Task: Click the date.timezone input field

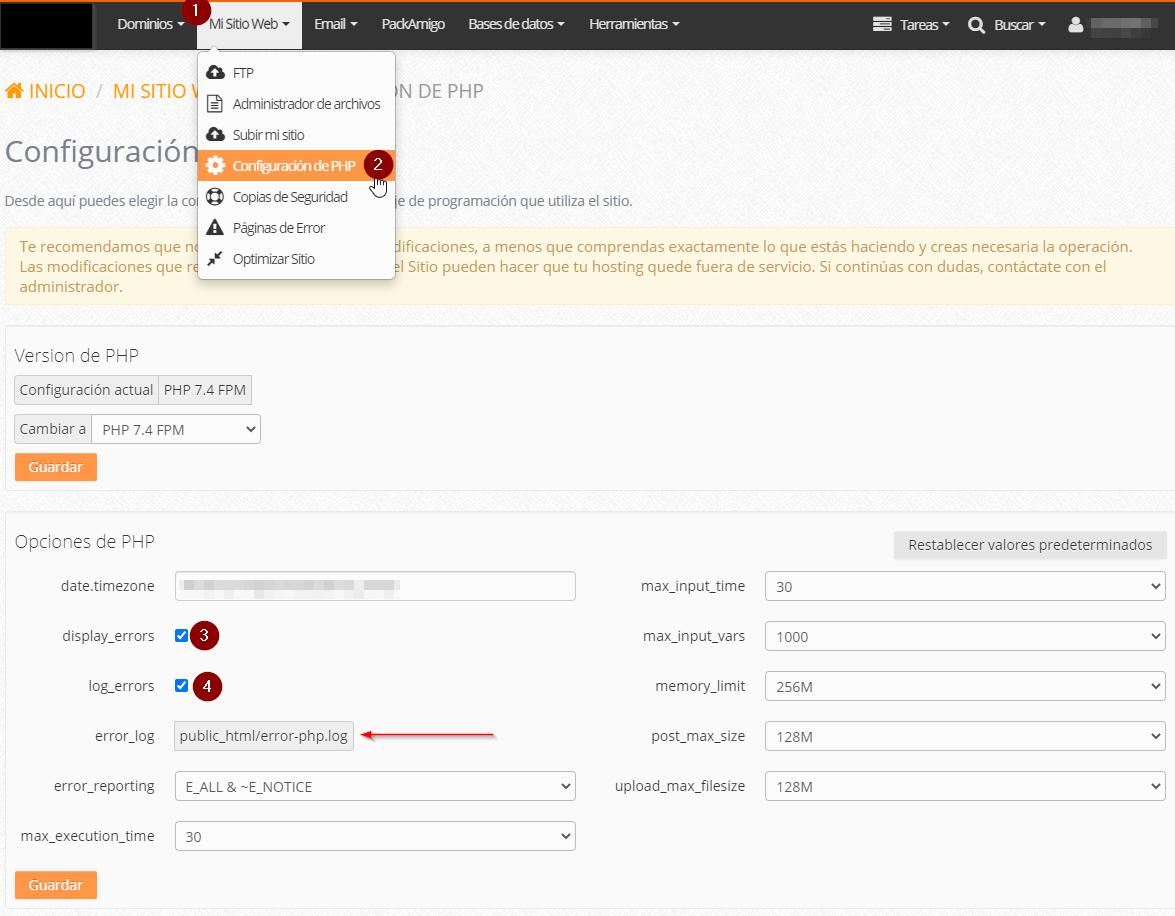Action: 374,586
